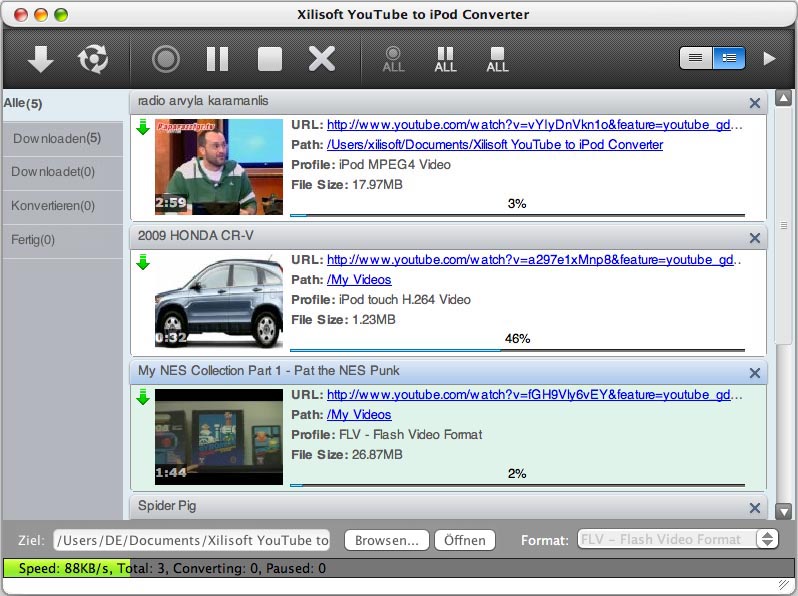Open the Xilisoft YouTube to iPod Converter path
The width and height of the screenshot is (798, 596).
495,145
